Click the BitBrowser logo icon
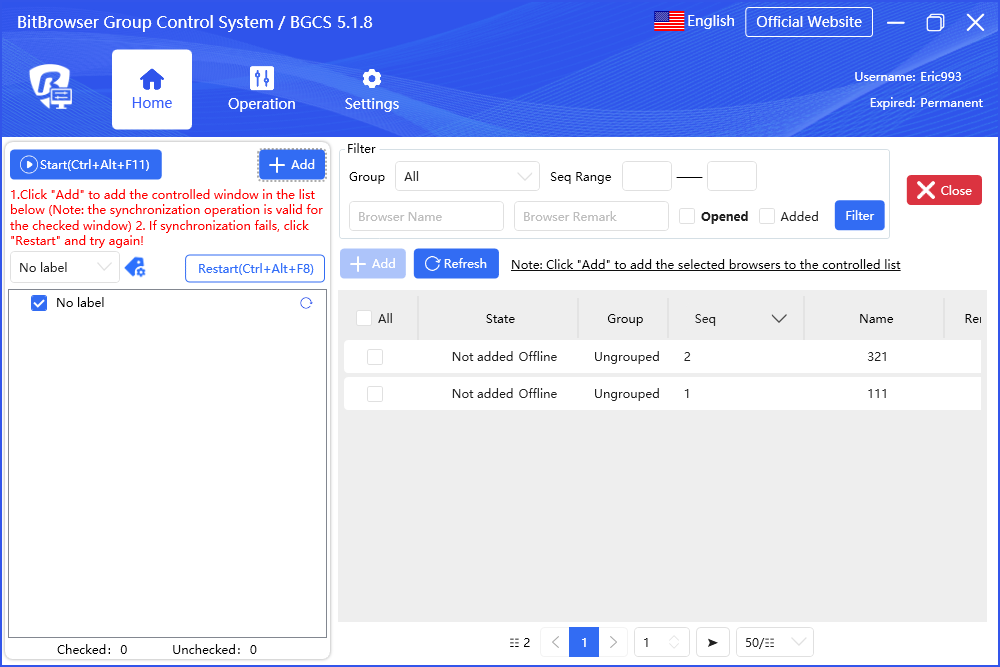The height and width of the screenshot is (667, 1000). click(50, 87)
